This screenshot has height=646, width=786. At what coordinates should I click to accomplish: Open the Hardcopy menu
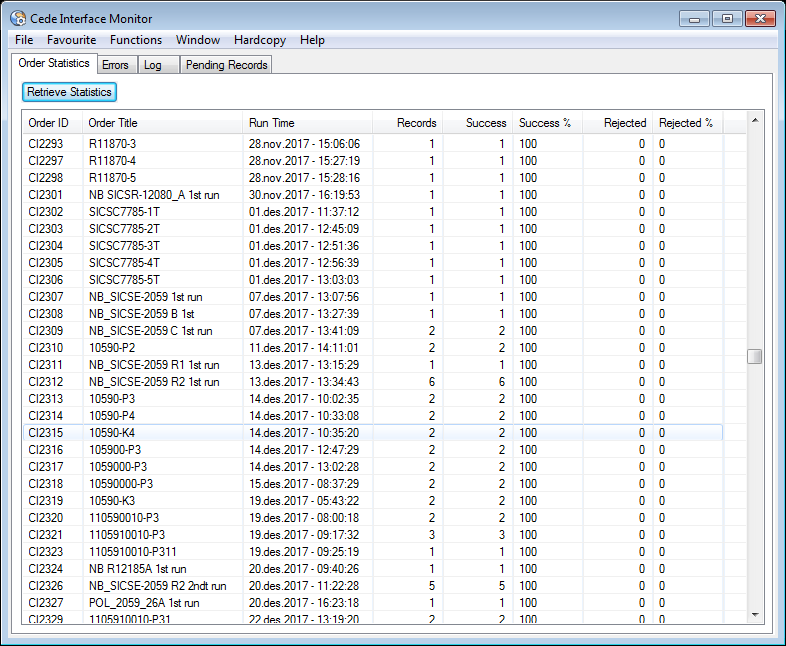259,40
